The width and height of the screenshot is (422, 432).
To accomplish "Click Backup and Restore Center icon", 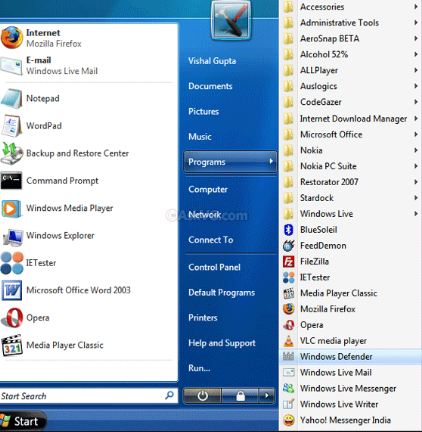I will 12,153.
